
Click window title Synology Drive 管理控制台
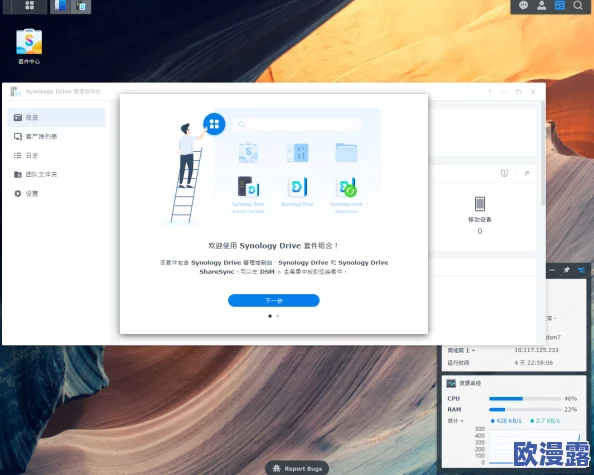63,92
